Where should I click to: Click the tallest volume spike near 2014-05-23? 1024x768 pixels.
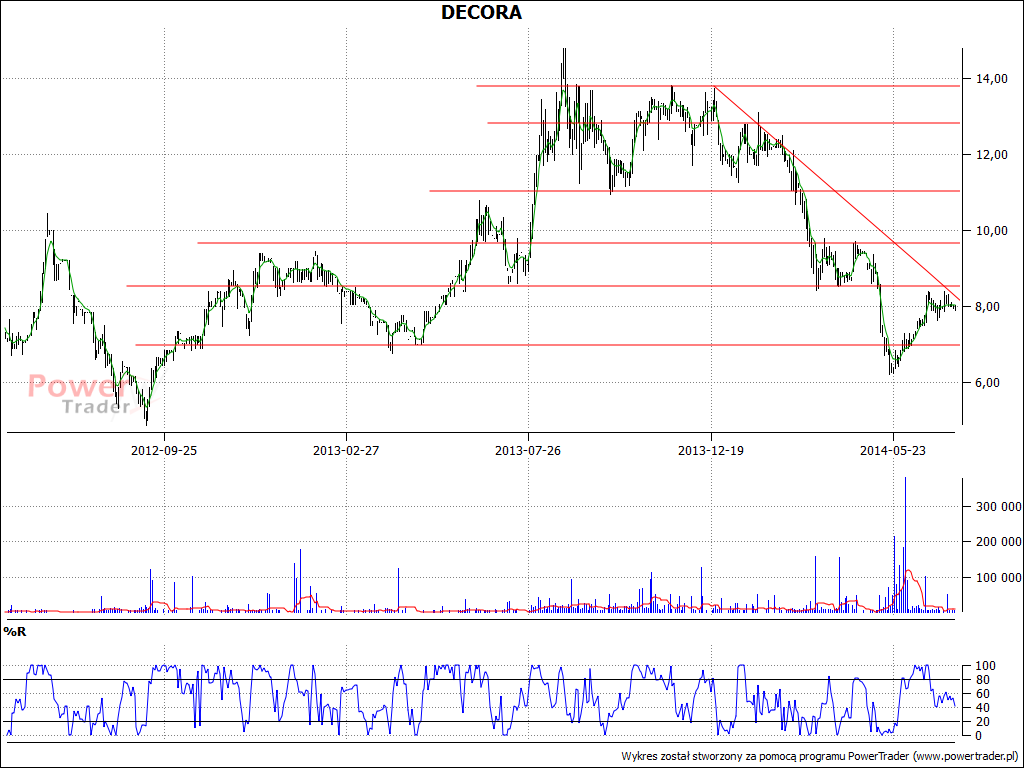point(905,544)
